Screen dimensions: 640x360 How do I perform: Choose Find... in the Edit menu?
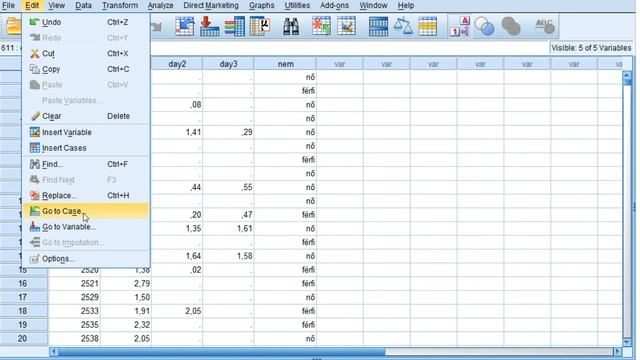point(86,164)
